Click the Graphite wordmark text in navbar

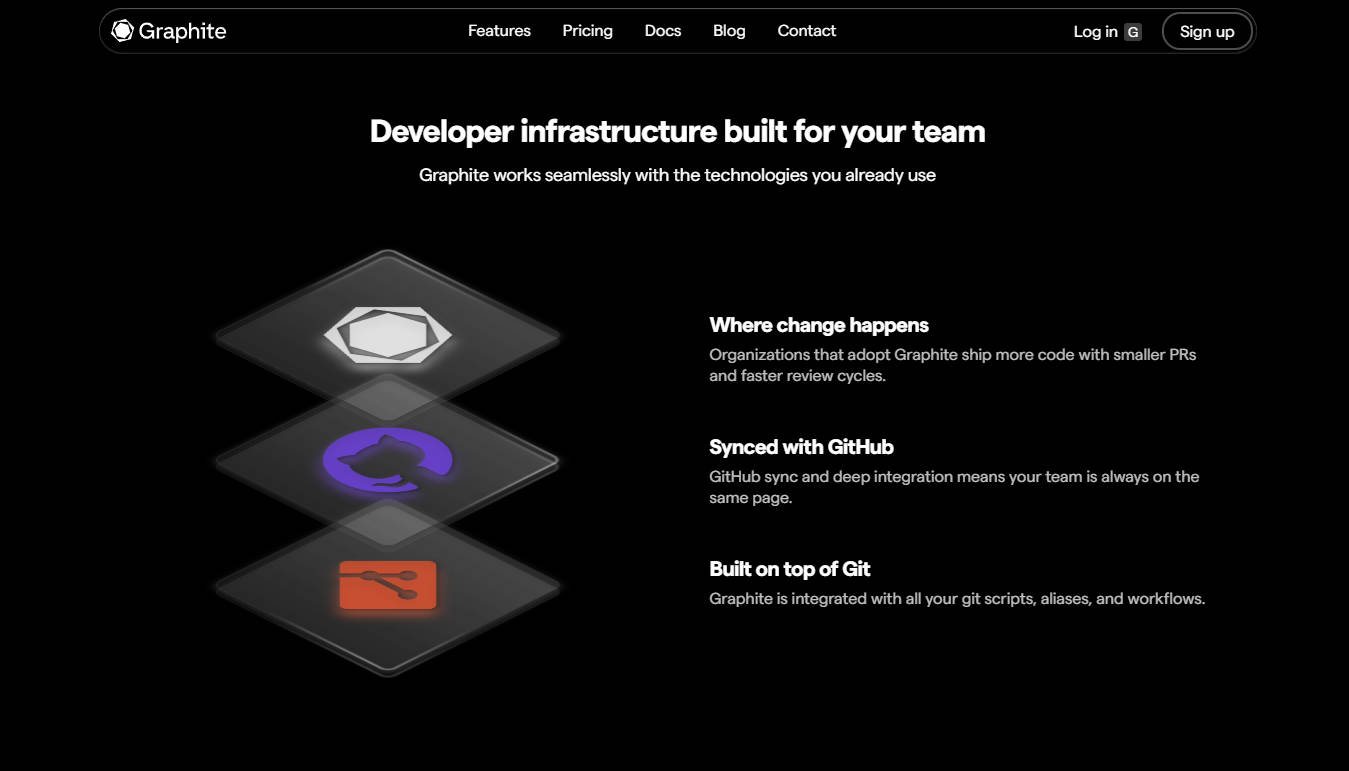182,31
